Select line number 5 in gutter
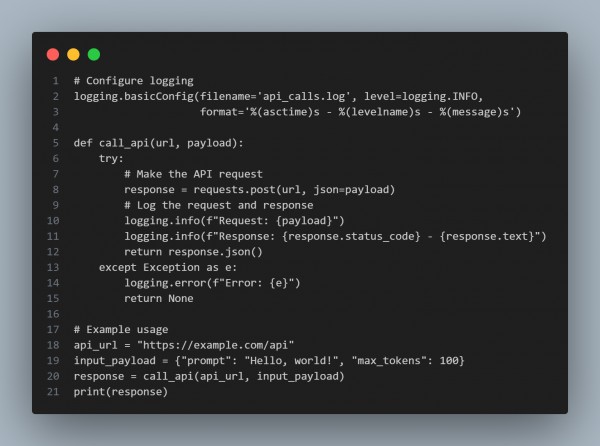Image resolution: width=600 pixels, height=446 pixels. [56, 143]
